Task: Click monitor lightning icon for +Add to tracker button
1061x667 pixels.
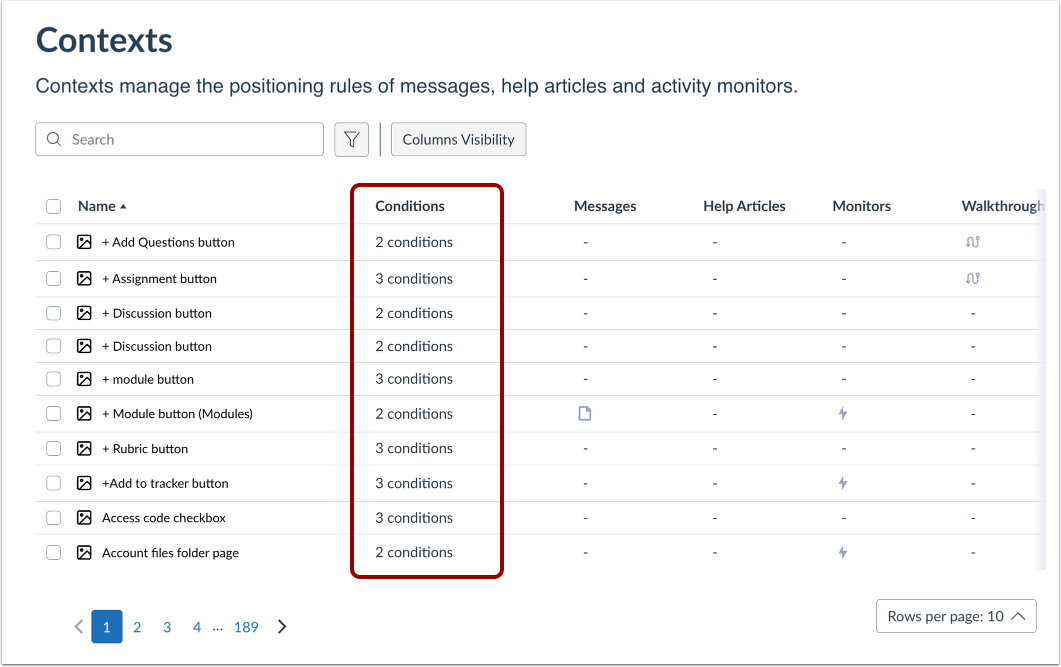Action: point(843,483)
